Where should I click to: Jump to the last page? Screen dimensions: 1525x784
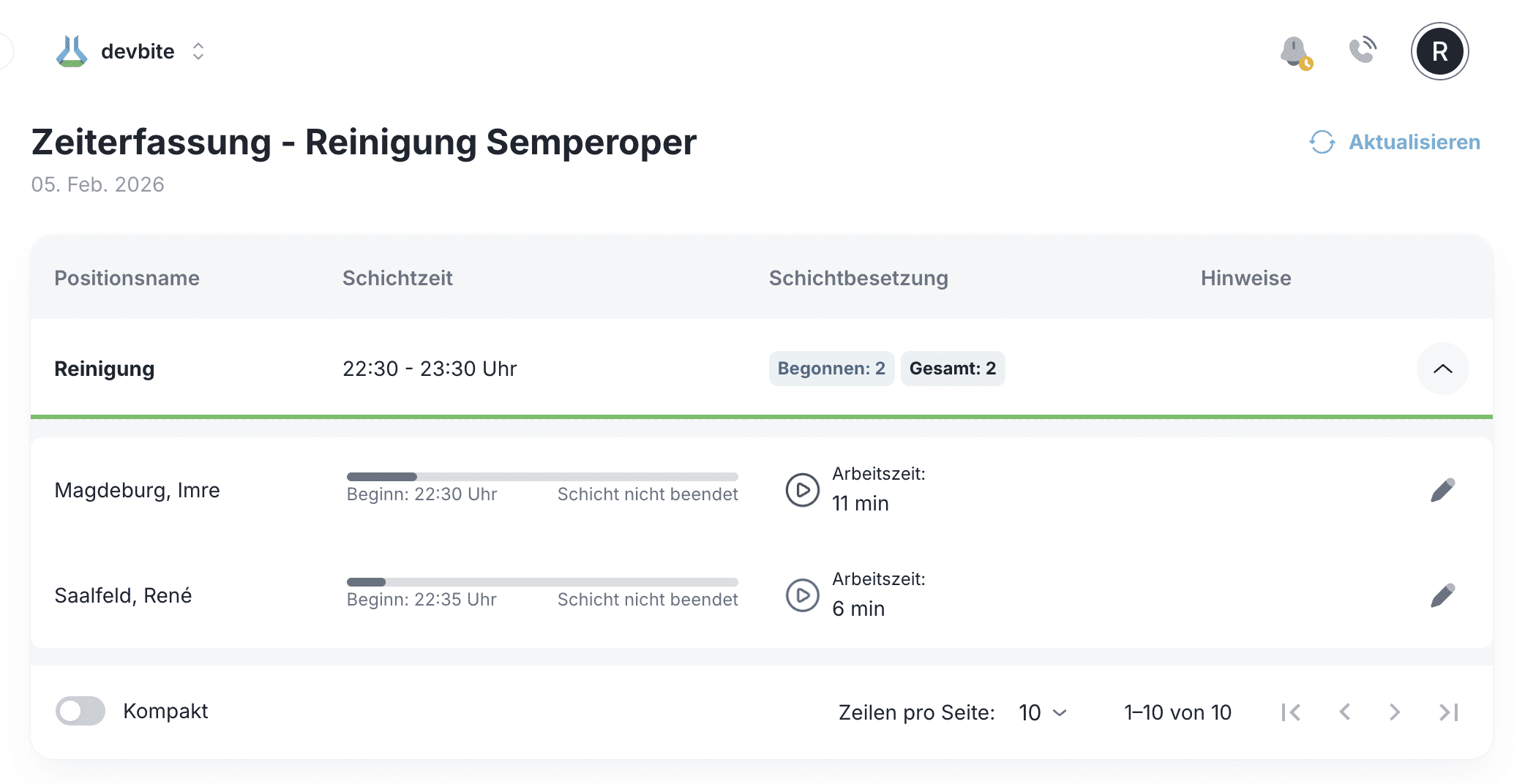pyautogui.click(x=1448, y=712)
